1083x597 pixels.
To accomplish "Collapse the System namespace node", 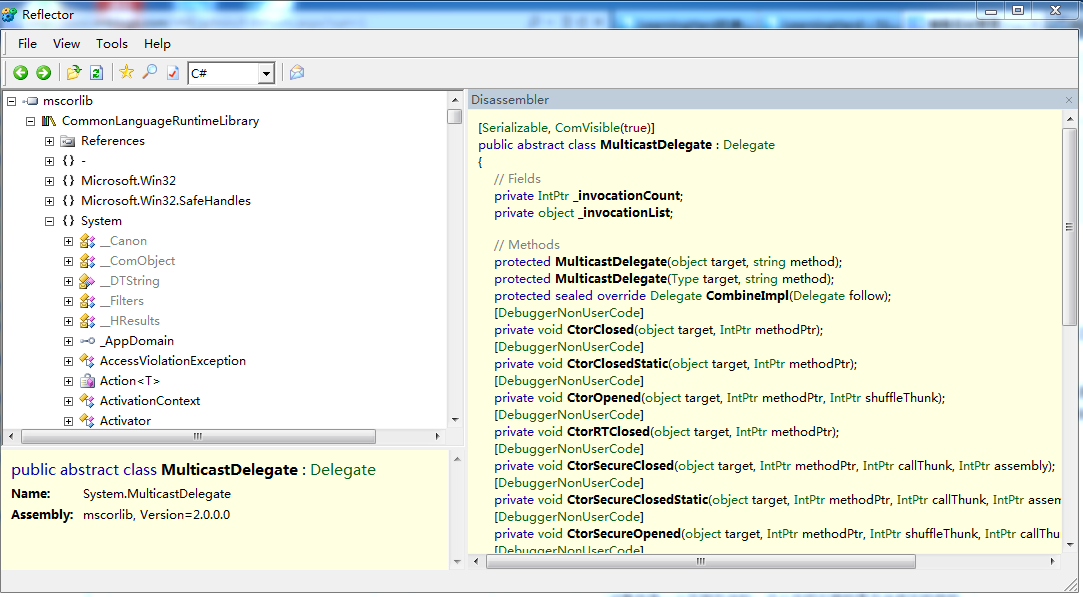I will [x=49, y=221].
